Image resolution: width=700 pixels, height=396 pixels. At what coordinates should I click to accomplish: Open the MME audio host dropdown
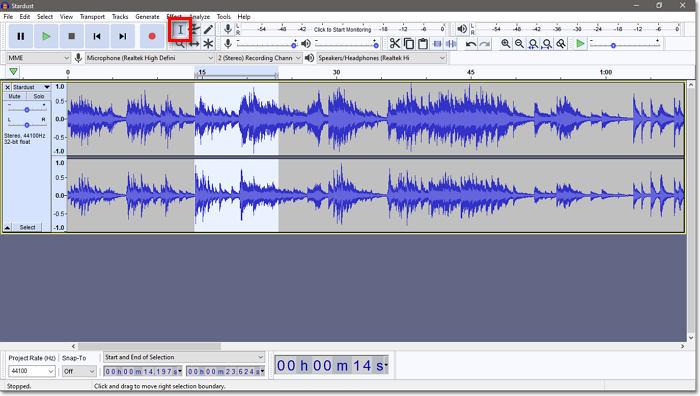[38, 58]
